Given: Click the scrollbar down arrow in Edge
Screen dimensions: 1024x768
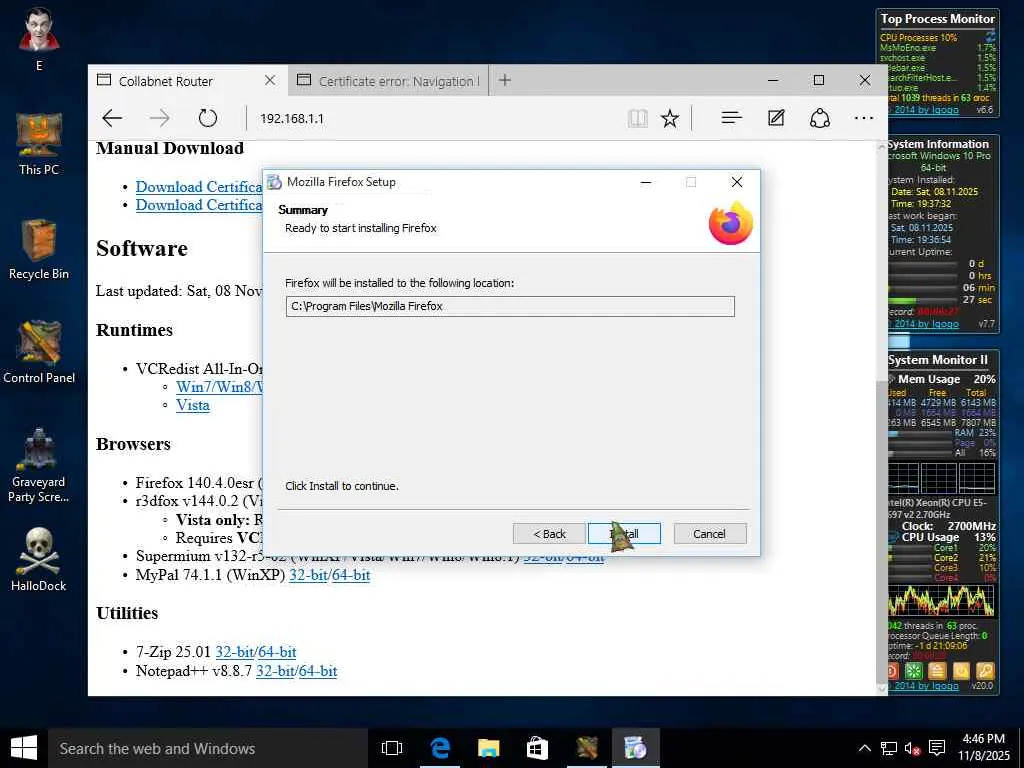Looking at the screenshot, I should coord(882,688).
